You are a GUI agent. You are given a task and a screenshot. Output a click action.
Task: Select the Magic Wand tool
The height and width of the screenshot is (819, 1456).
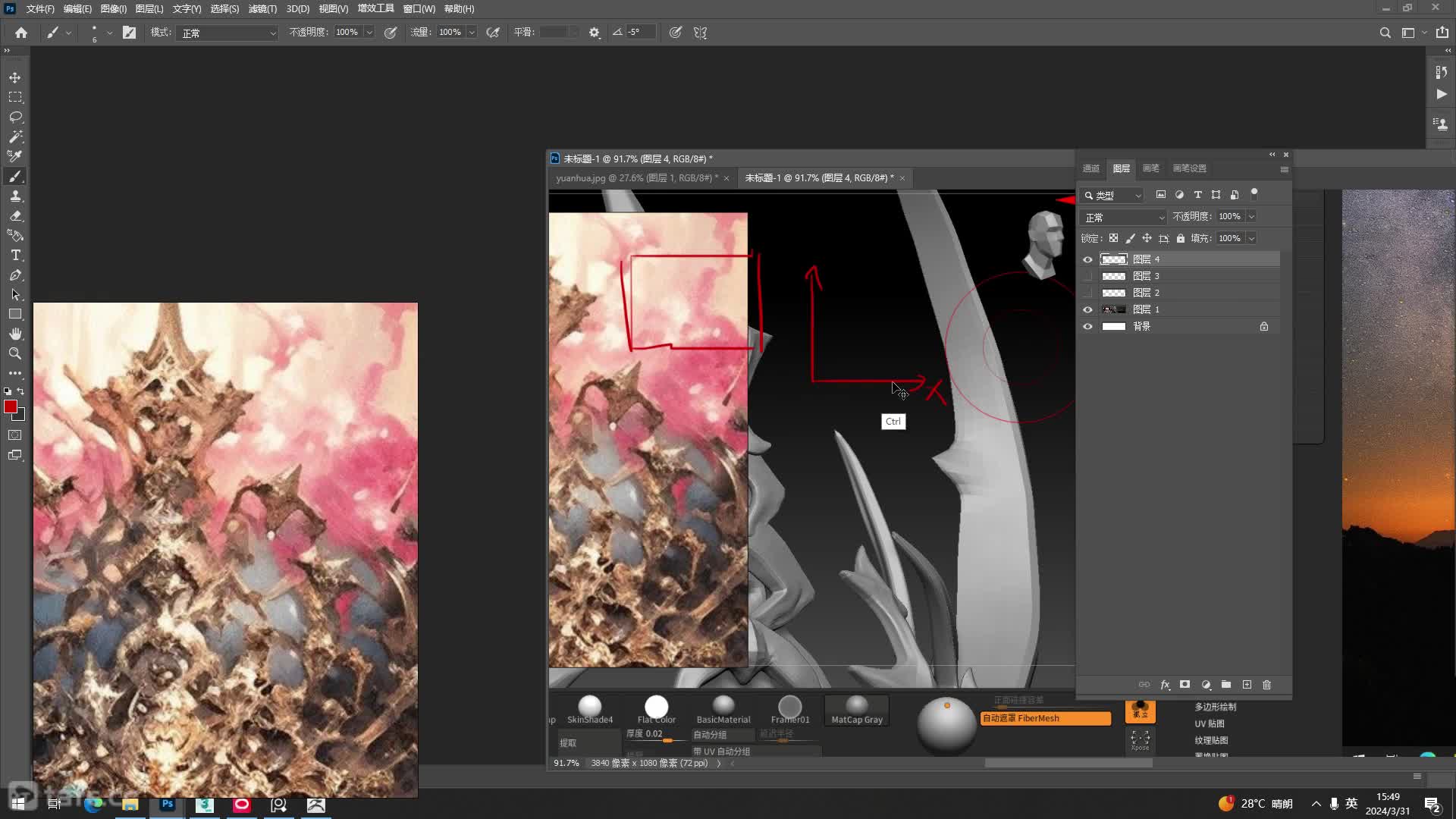(x=15, y=136)
